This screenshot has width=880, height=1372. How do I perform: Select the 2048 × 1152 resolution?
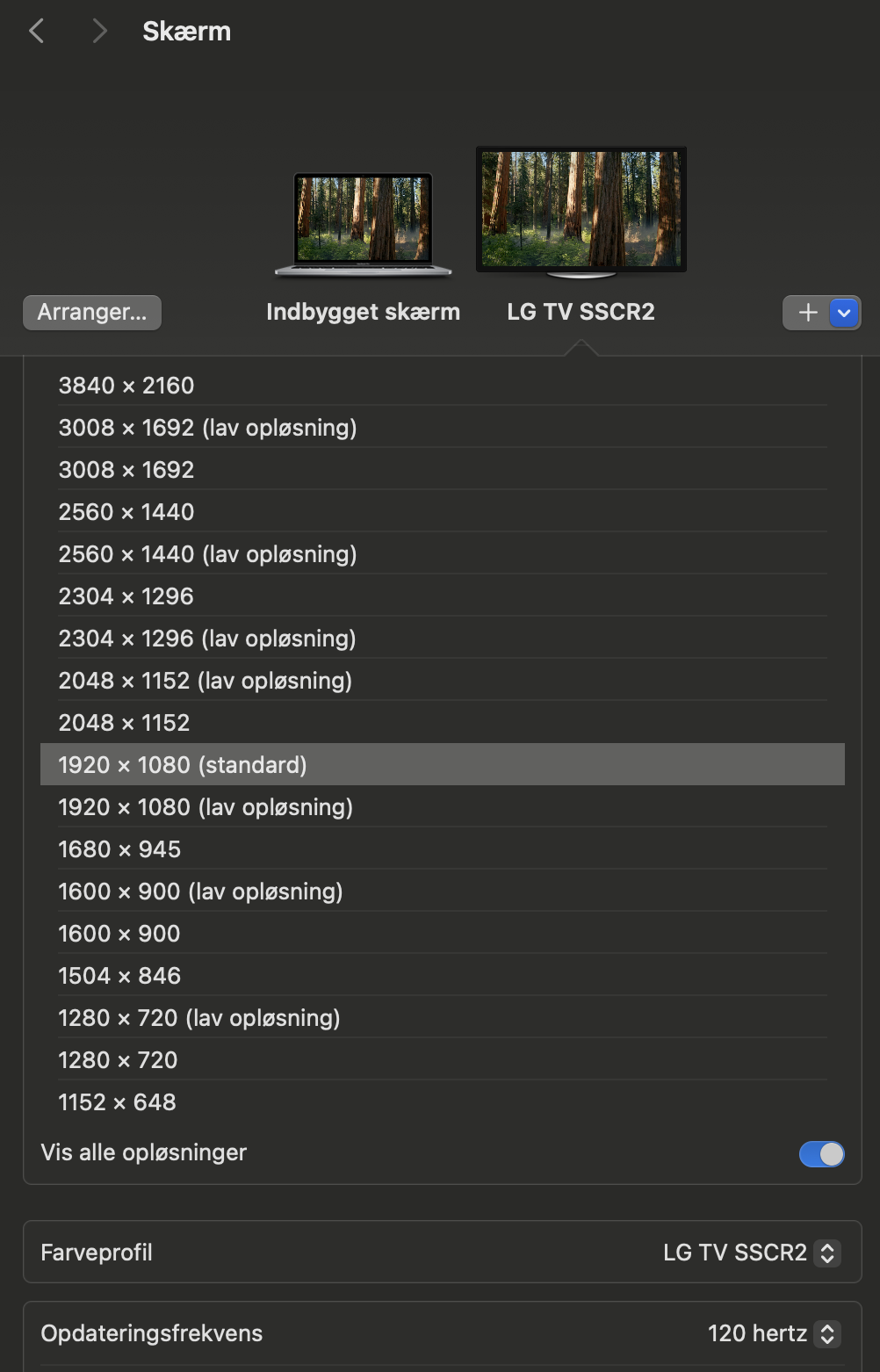coord(124,723)
